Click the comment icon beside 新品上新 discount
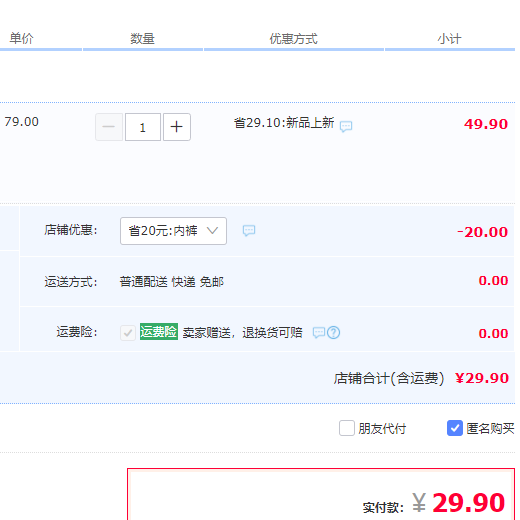The image size is (520, 520). pyautogui.click(x=346, y=126)
